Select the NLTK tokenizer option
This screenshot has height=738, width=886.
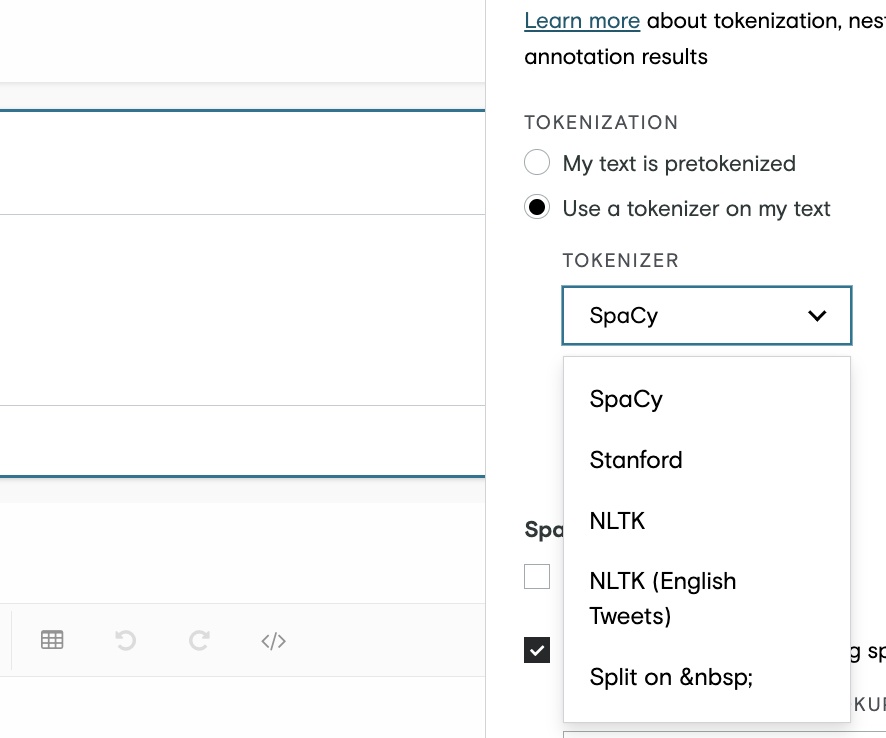(x=616, y=520)
